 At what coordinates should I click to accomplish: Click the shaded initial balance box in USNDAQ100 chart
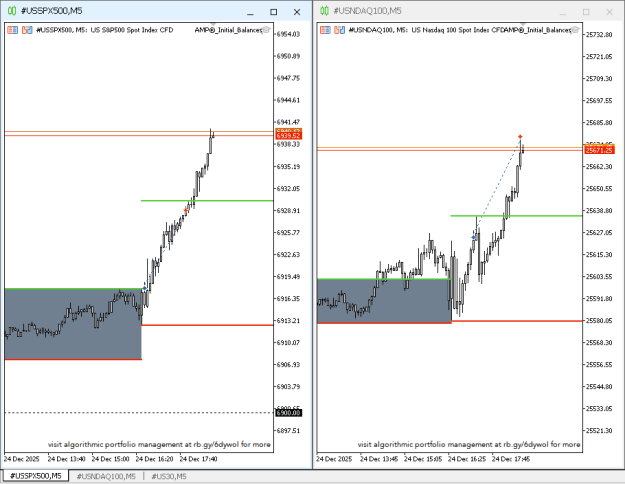click(x=384, y=301)
